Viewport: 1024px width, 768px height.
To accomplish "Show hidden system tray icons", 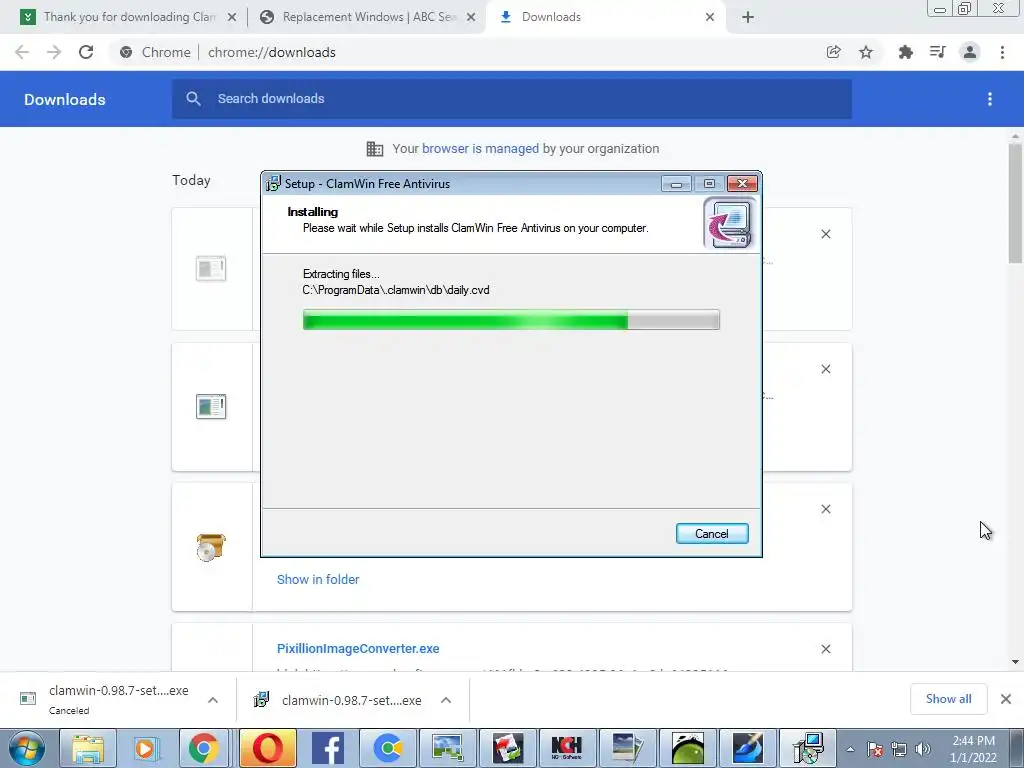I will click(850, 749).
